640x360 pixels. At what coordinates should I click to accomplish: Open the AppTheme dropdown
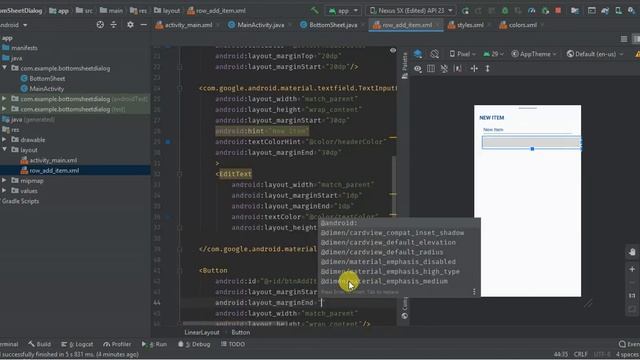pos(534,54)
